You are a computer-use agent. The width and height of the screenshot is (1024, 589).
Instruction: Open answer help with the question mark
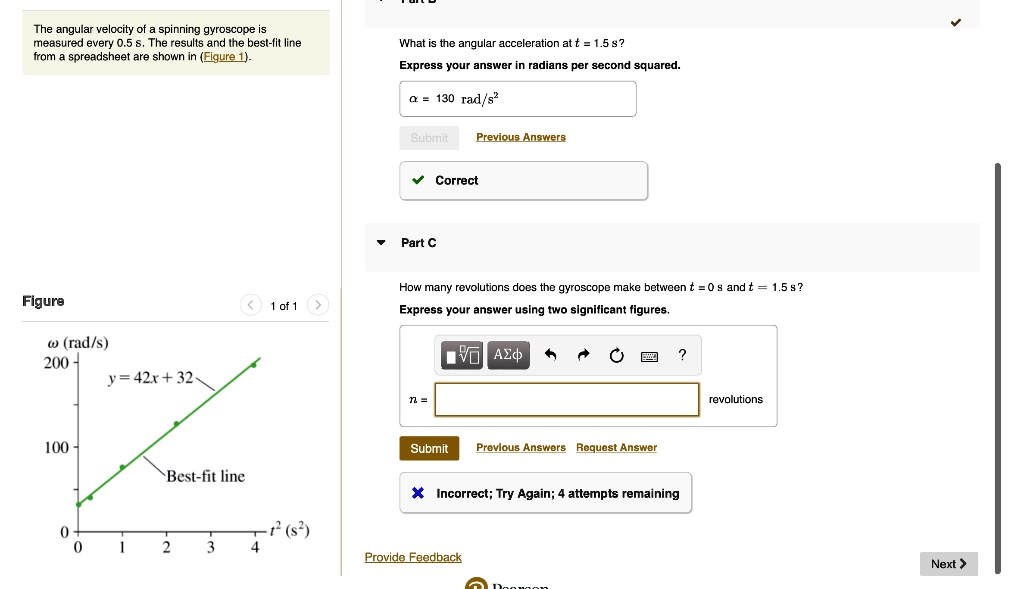682,355
